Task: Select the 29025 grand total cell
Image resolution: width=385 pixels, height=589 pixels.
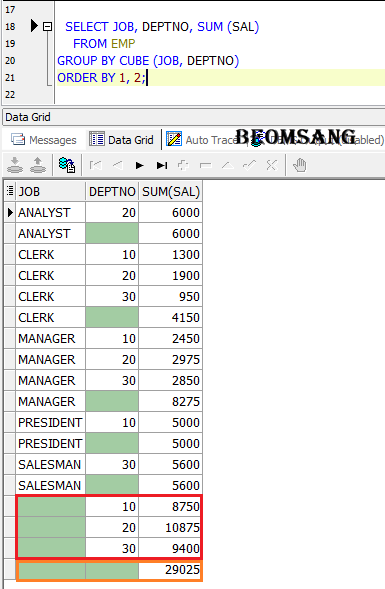Action: 171,570
